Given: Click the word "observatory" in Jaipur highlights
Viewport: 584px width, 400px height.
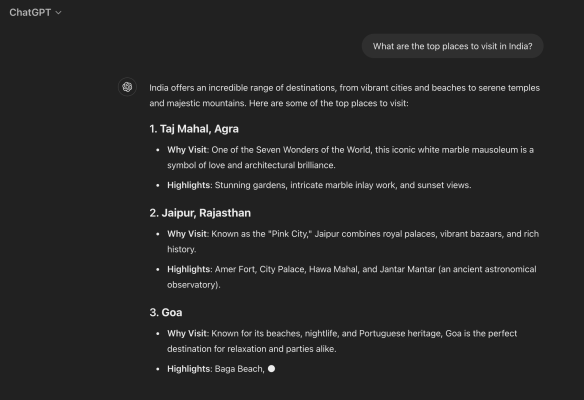Looking at the screenshot, I should click(191, 285).
